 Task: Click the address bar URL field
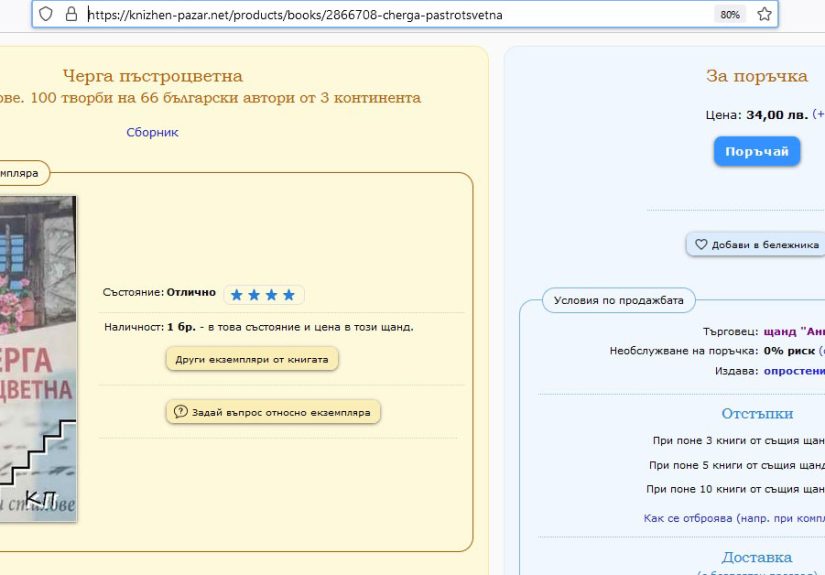(400, 15)
